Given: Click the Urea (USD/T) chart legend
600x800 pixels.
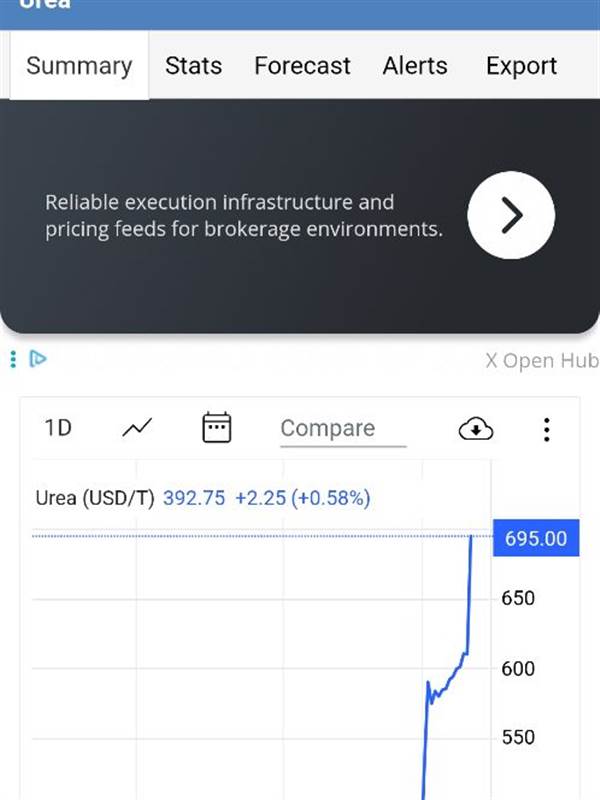Looking at the screenshot, I should point(95,497).
